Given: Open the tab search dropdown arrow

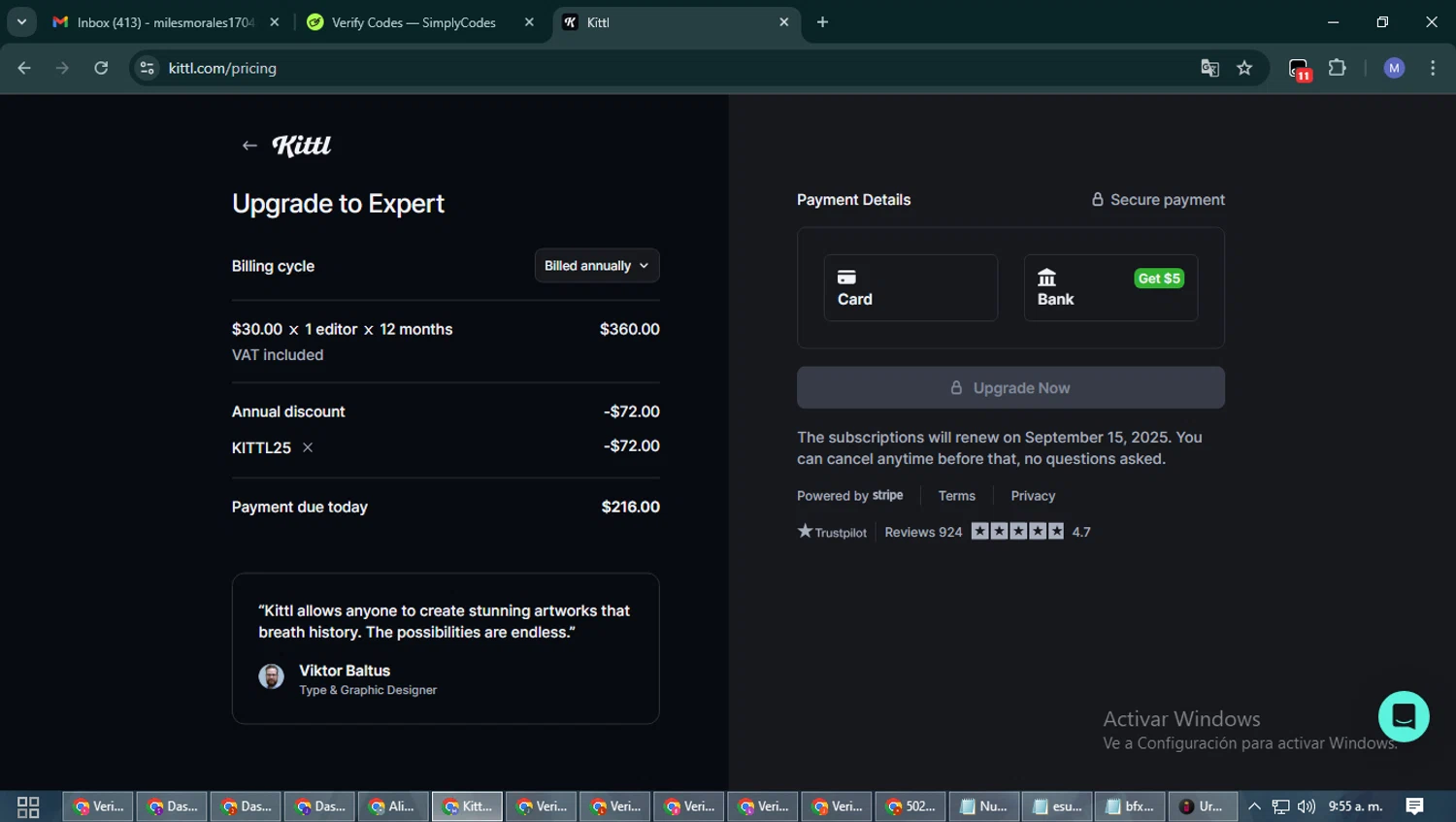Looking at the screenshot, I should point(21,21).
